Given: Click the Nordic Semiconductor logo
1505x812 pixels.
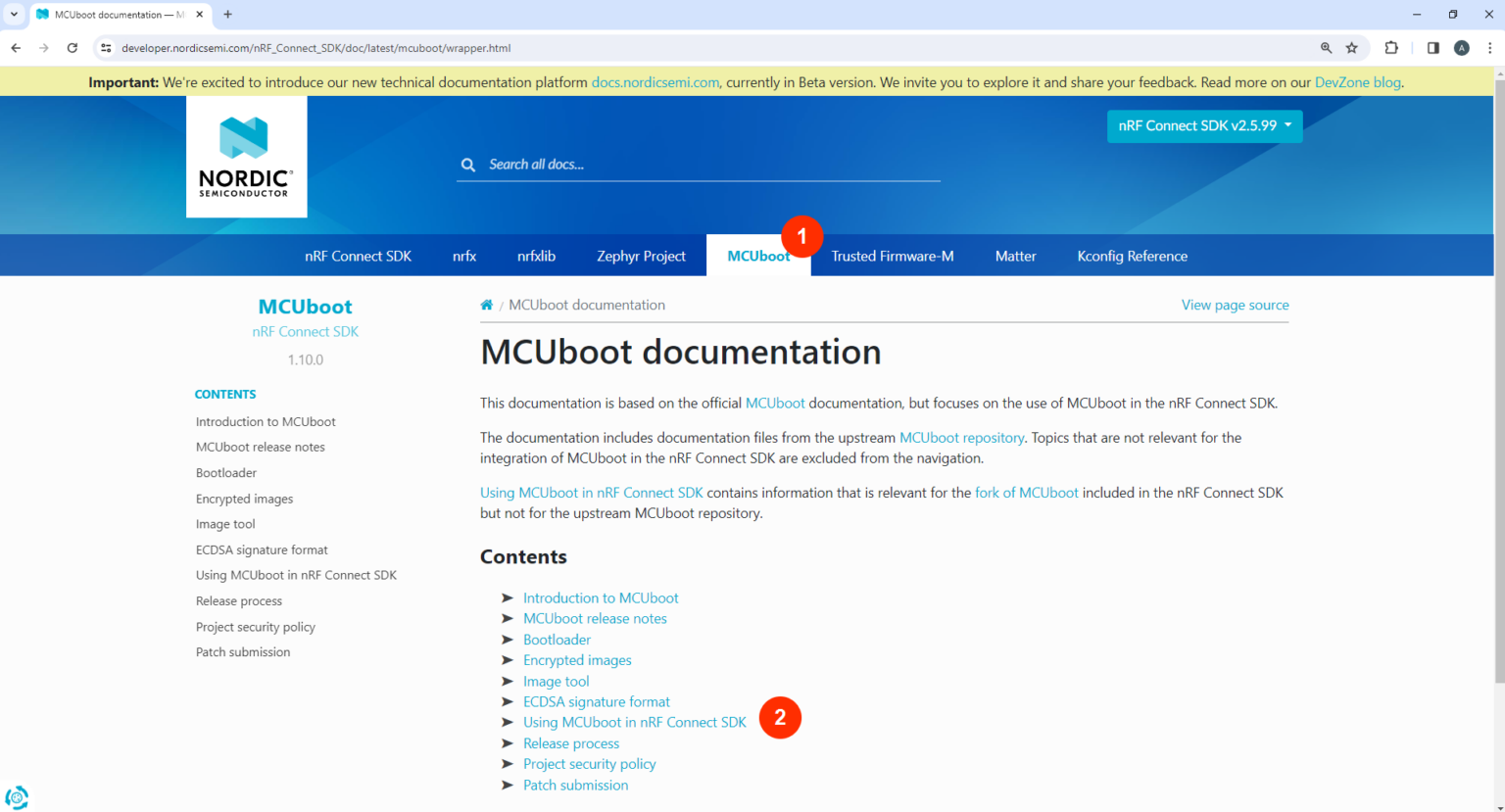Looking at the screenshot, I should click(246, 156).
